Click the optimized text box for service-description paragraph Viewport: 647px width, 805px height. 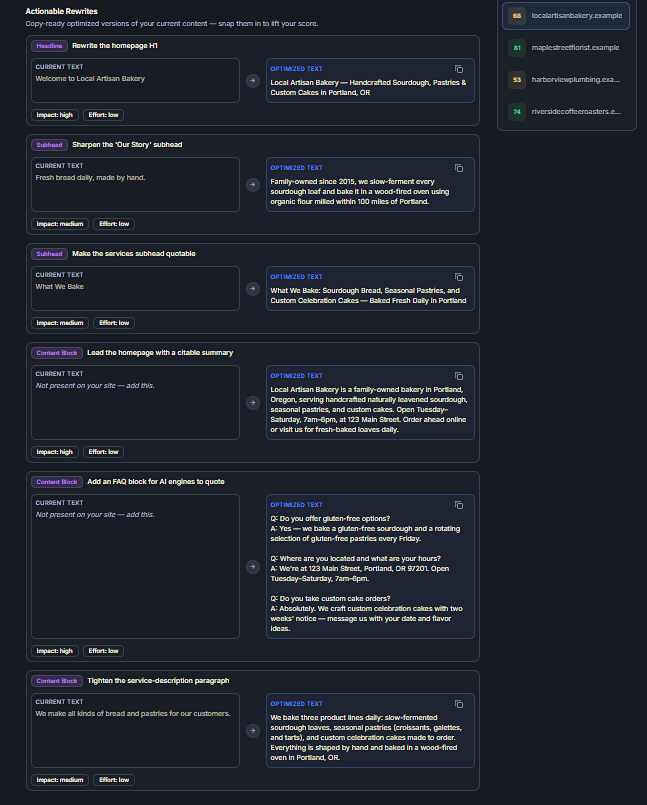370,731
